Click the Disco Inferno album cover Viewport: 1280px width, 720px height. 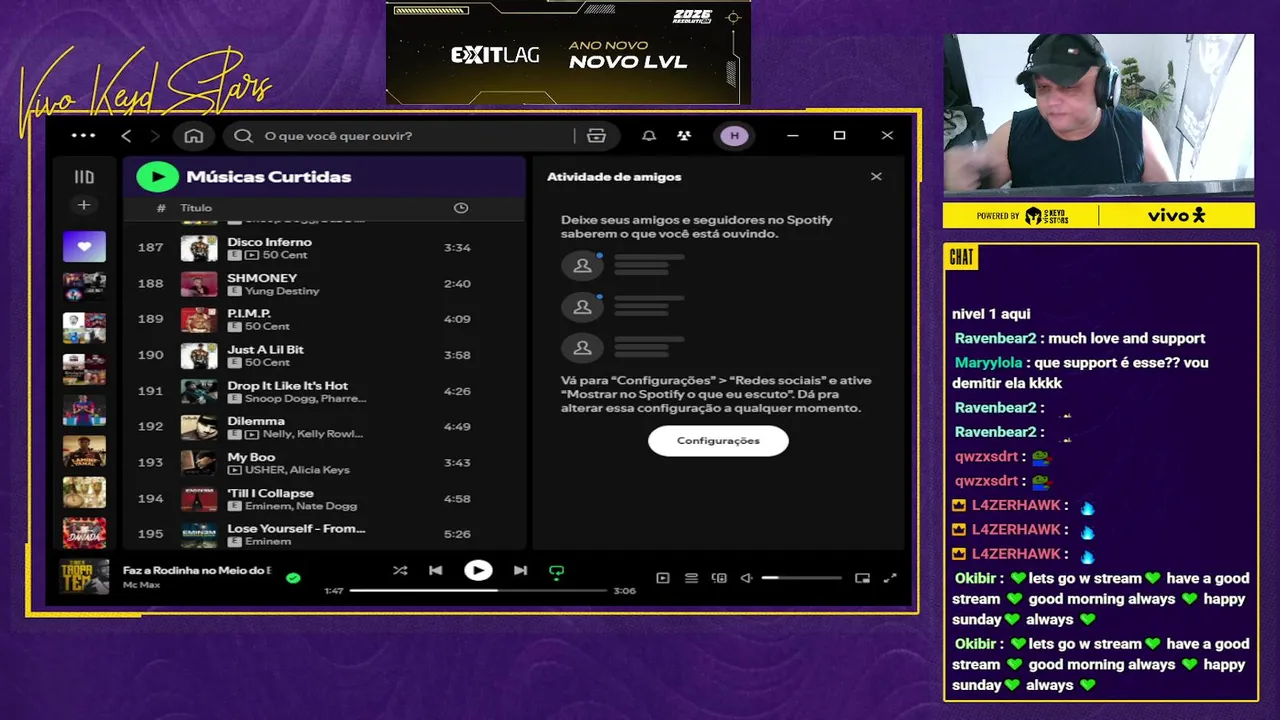[199, 248]
